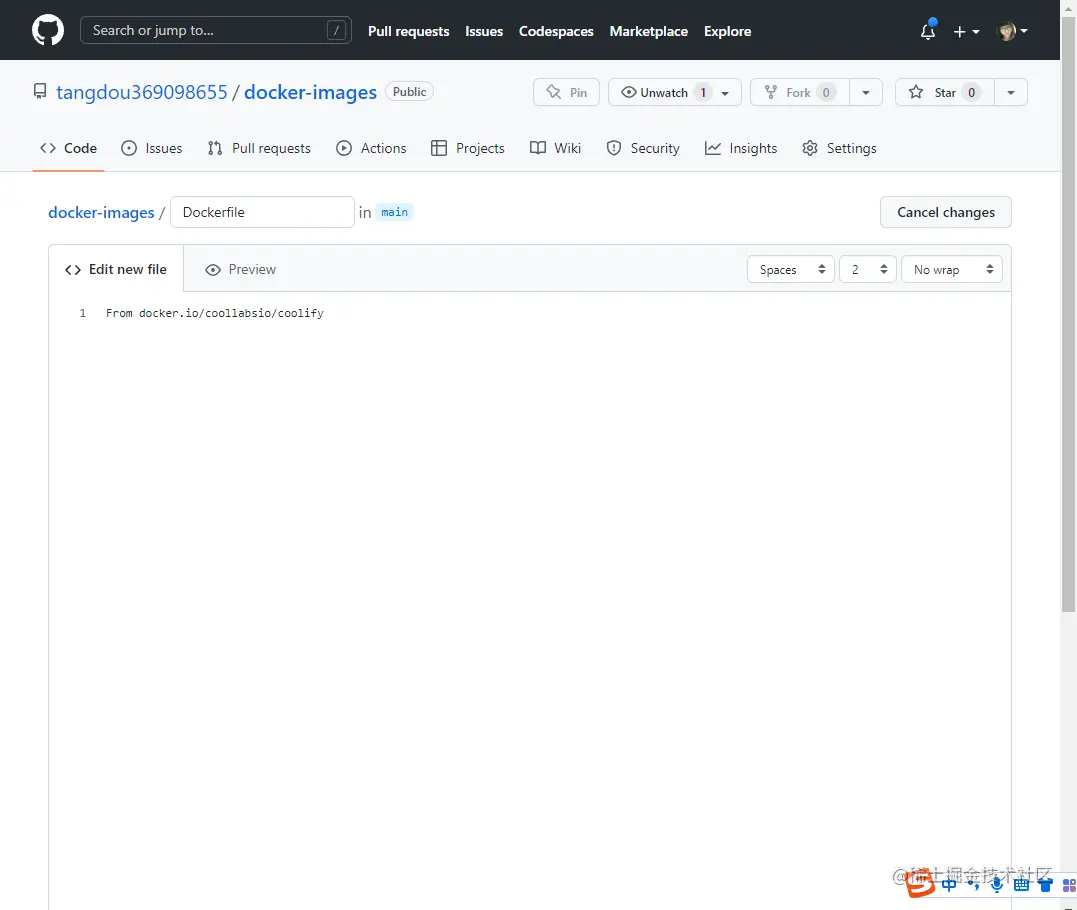Expand the Fork options arrow
Image resolution: width=1077 pixels, height=910 pixels.
[x=866, y=92]
